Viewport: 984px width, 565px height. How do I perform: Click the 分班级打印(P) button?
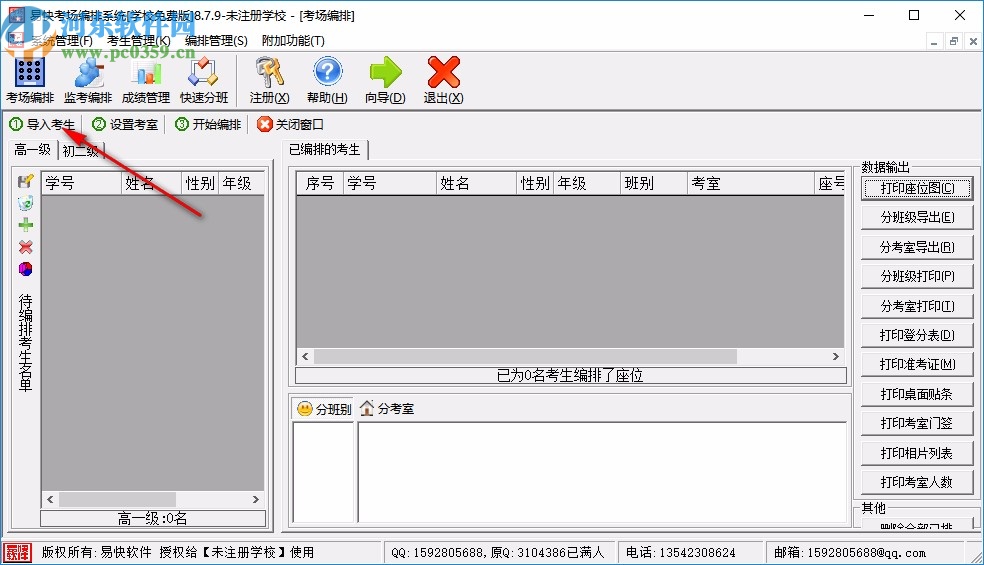917,276
